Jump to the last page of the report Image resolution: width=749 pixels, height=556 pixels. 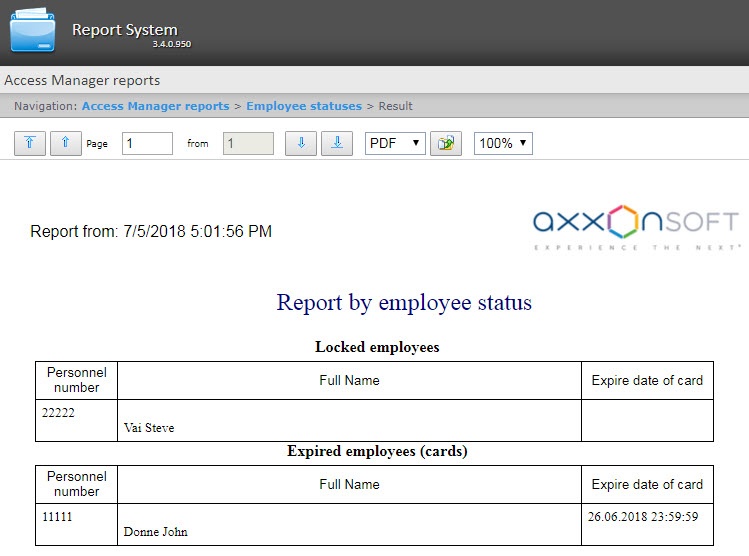point(337,143)
